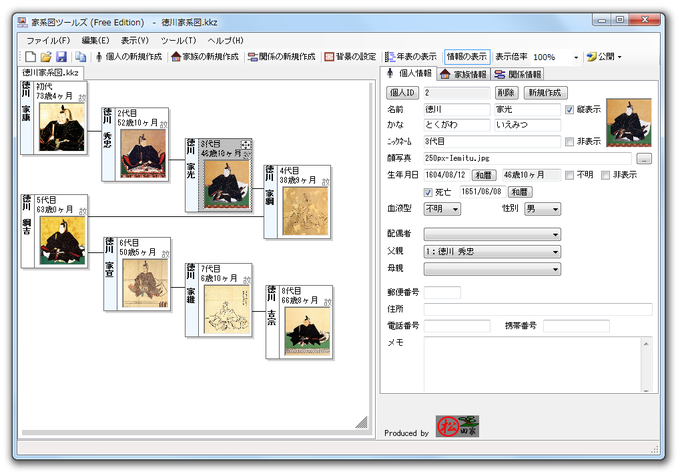The image size is (680, 474).
Task: Click the move handle icon on 3代目 card
Action: pos(245,145)
